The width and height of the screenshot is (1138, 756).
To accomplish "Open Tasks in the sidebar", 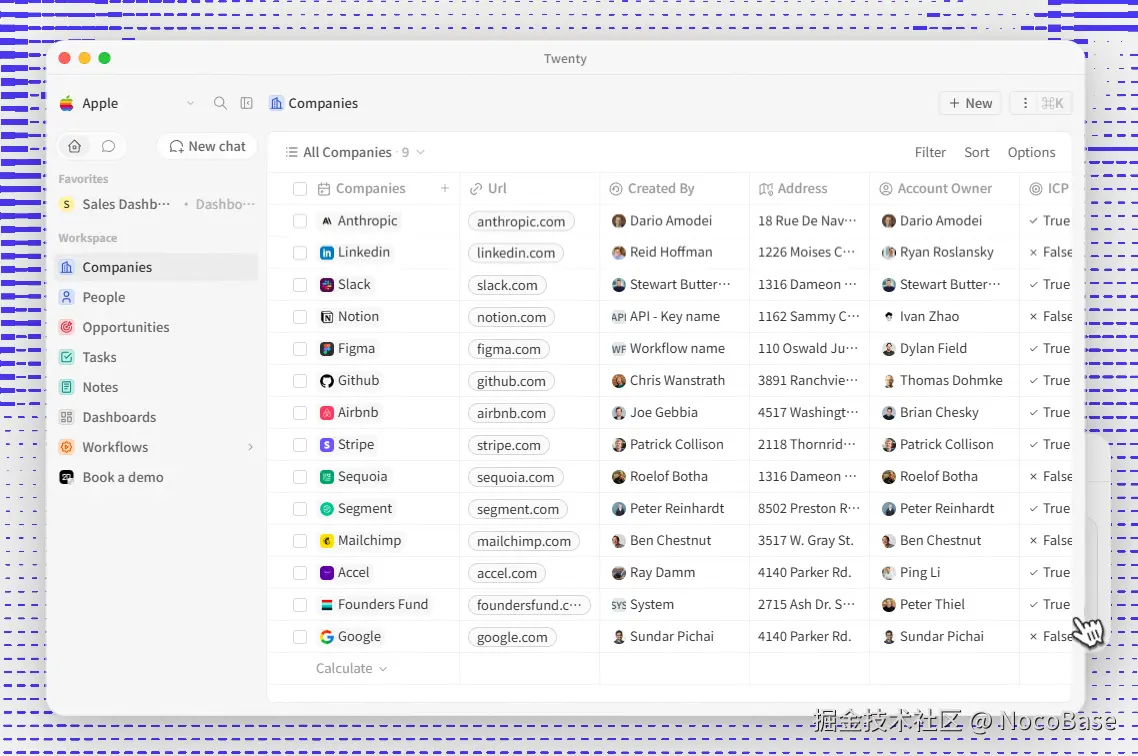I will [x=157, y=357].
